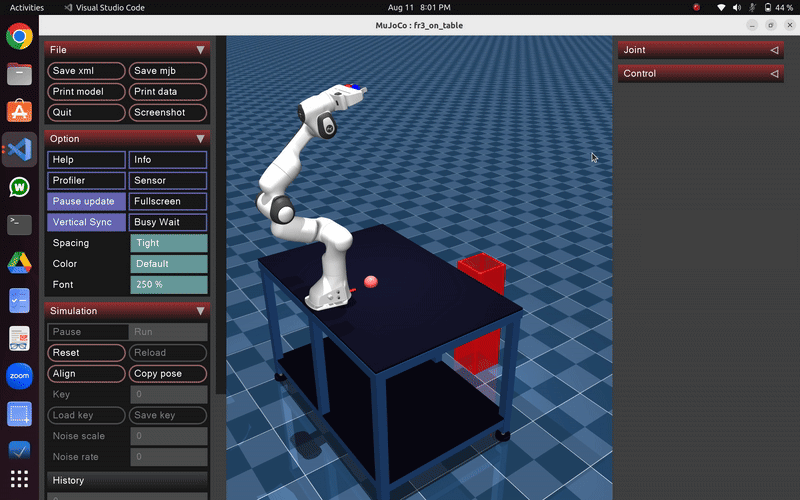Disable Pause update option

[x=86, y=202]
